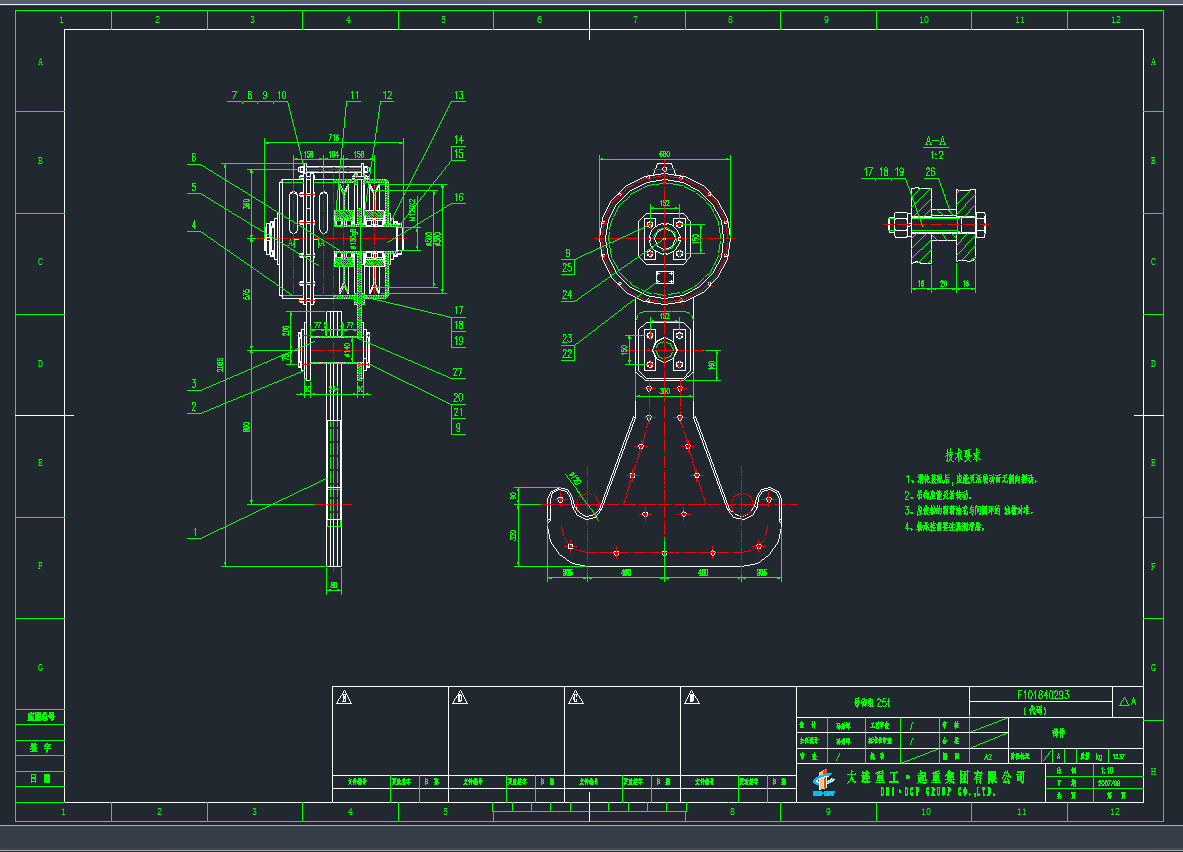The width and height of the screenshot is (1183, 852).
Task: Select the 480 width dimension above the pulley circle
Action: pos(664,154)
